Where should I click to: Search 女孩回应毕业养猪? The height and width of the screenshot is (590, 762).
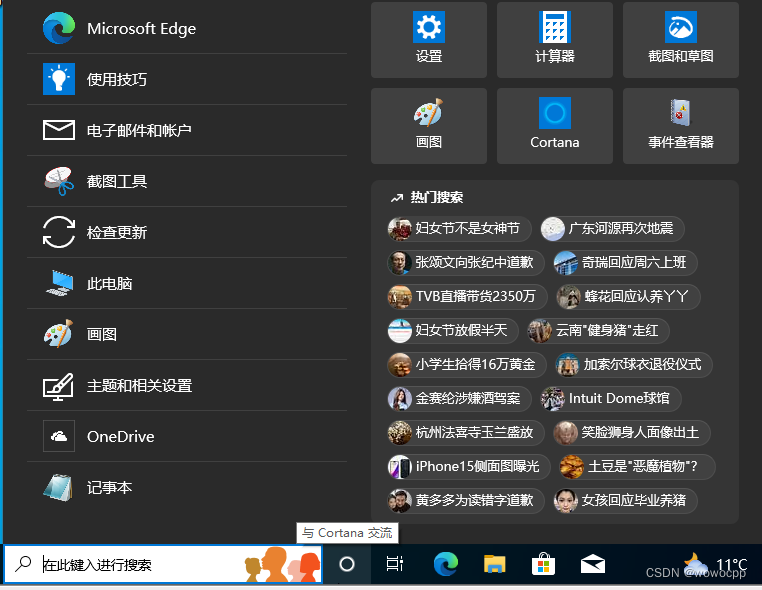(x=625, y=501)
